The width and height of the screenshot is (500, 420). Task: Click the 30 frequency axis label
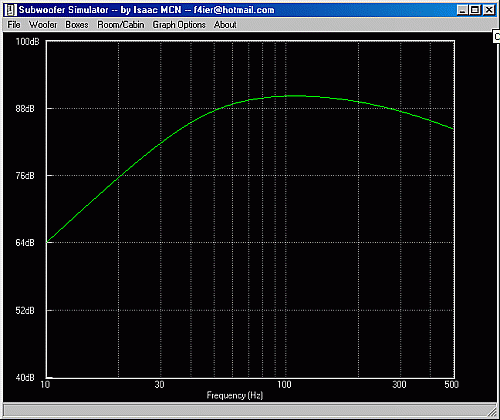pyautogui.click(x=159, y=385)
